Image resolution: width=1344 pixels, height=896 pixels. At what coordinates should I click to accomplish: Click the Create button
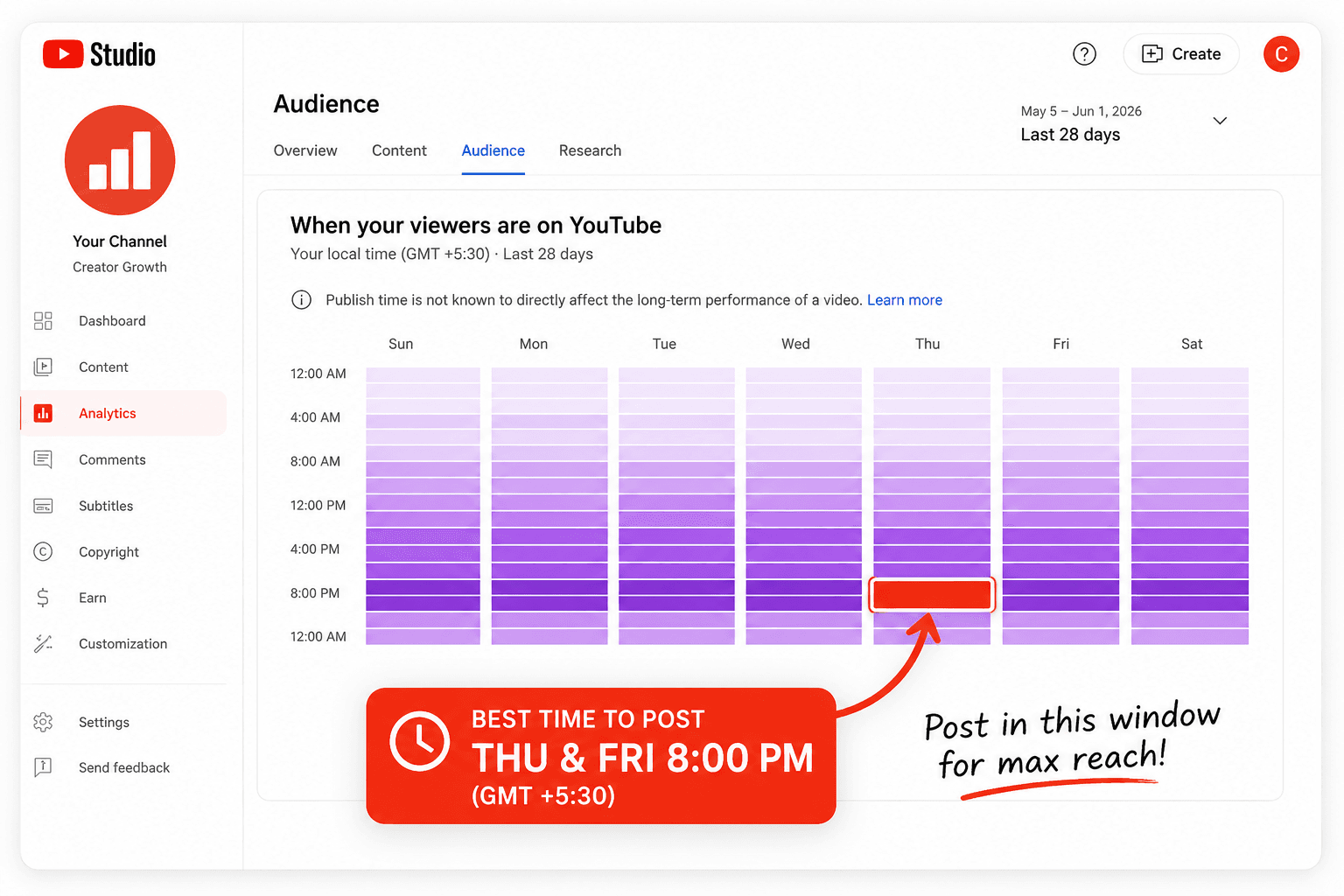[1181, 54]
